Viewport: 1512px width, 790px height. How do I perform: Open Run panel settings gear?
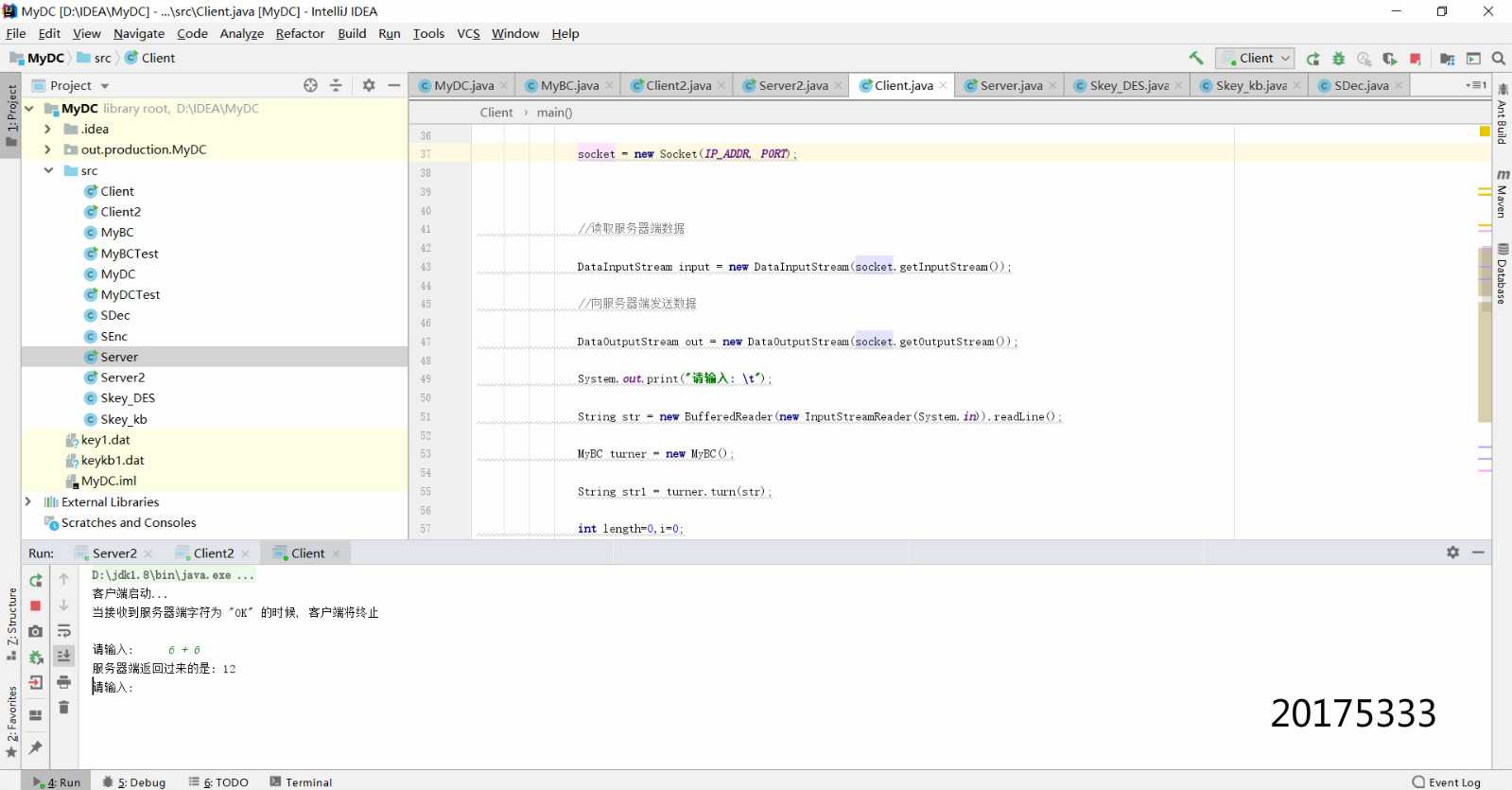(x=1453, y=553)
